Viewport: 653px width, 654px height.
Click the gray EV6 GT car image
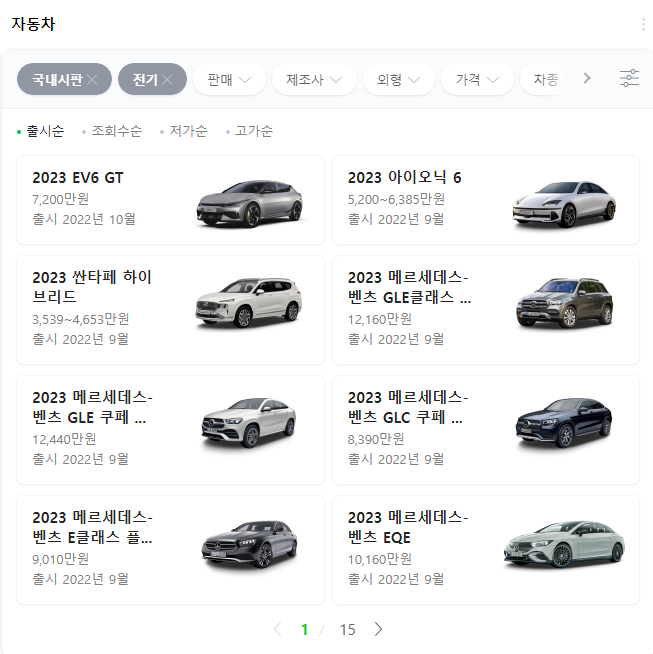249,204
